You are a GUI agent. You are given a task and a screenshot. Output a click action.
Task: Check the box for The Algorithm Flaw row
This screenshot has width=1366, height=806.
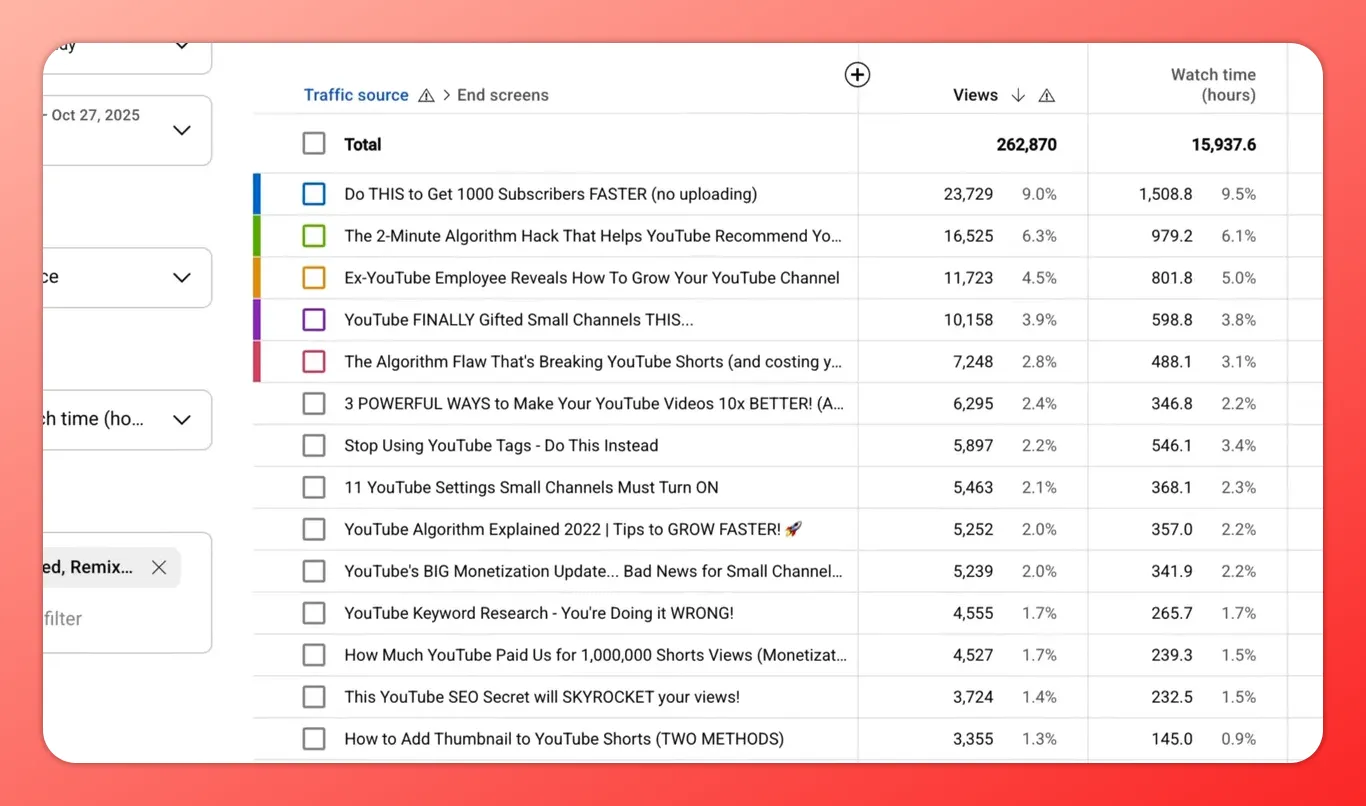click(314, 361)
